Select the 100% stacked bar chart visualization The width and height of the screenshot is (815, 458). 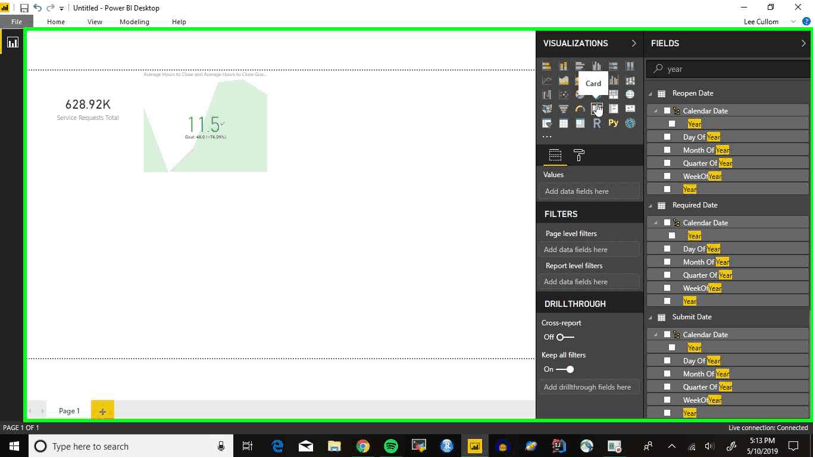(x=613, y=66)
